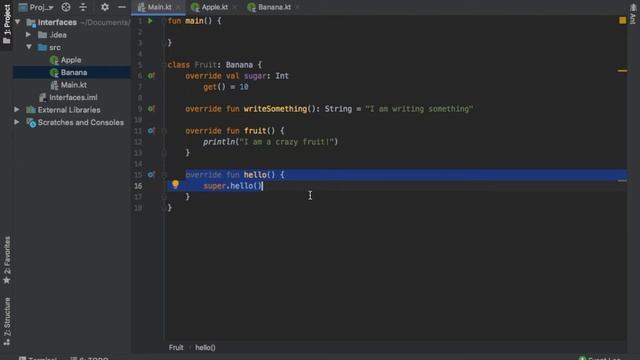The image size is (640, 360).
Task: Click the run gutter icon beside main()
Action: point(150,21)
